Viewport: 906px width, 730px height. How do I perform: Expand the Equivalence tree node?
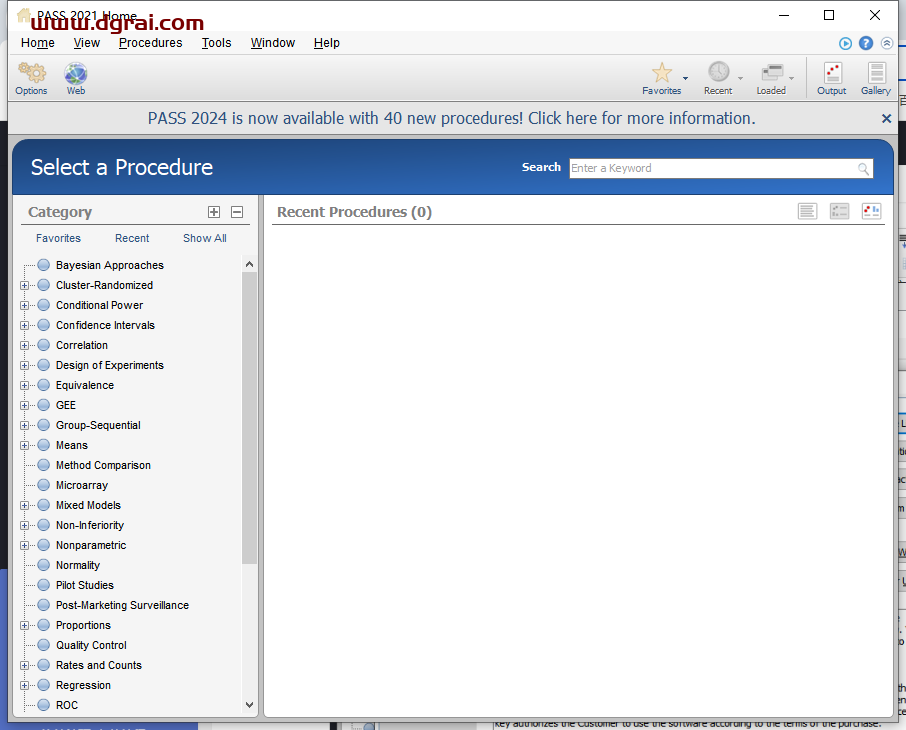click(24, 386)
